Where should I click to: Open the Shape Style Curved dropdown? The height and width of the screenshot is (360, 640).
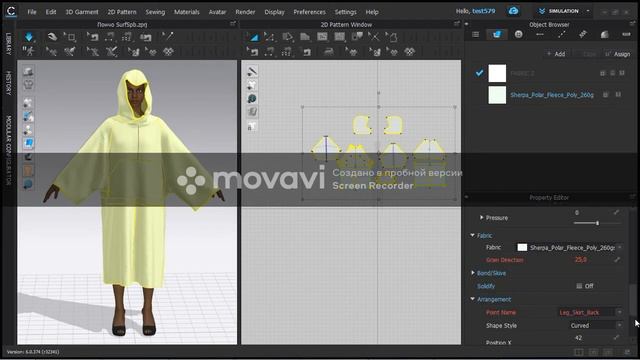tap(620, 325)
